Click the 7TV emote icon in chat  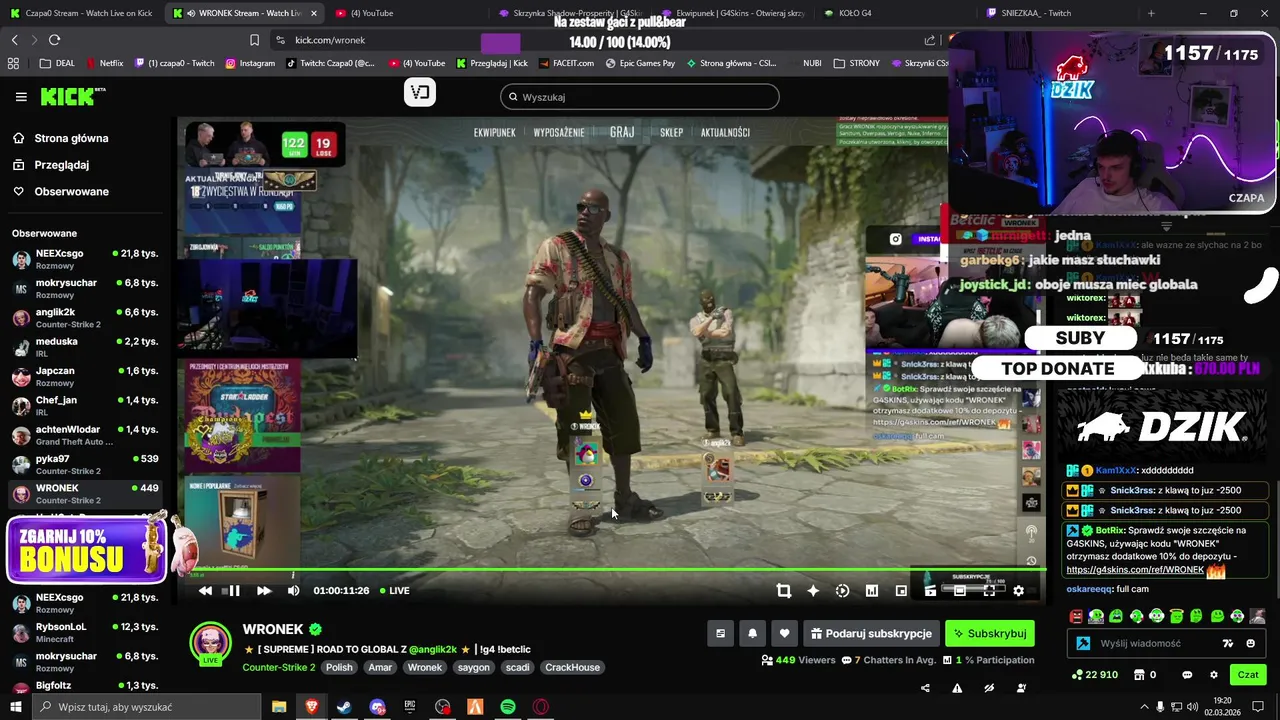pos(1228,643)
